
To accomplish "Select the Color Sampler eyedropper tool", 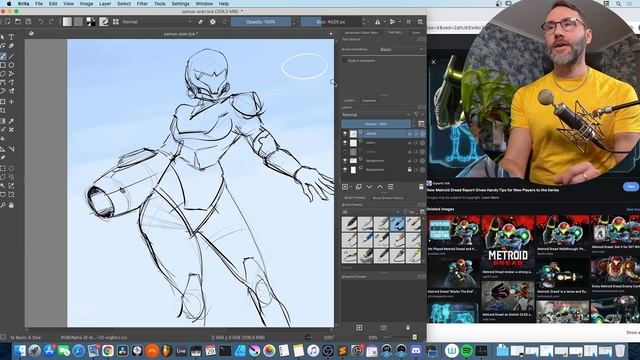I will [x=11, y=121].
